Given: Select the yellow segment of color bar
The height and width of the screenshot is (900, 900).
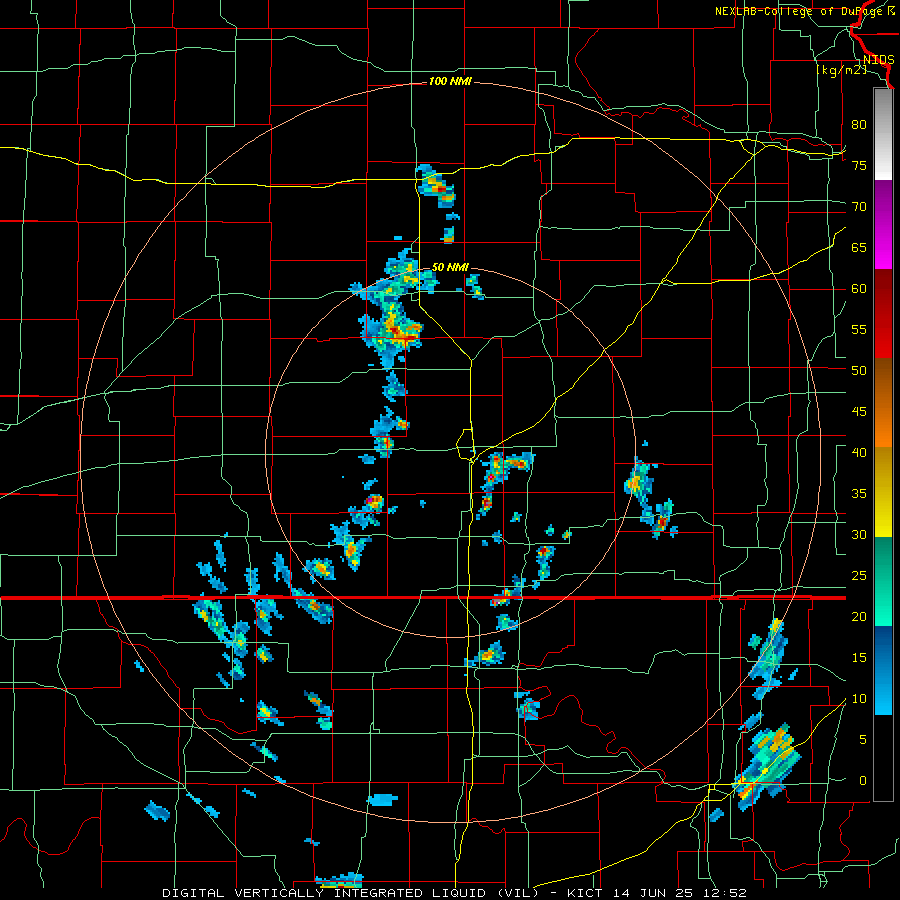Looking at the screenshot, I should pyautogui.click(x=883, y=492).
